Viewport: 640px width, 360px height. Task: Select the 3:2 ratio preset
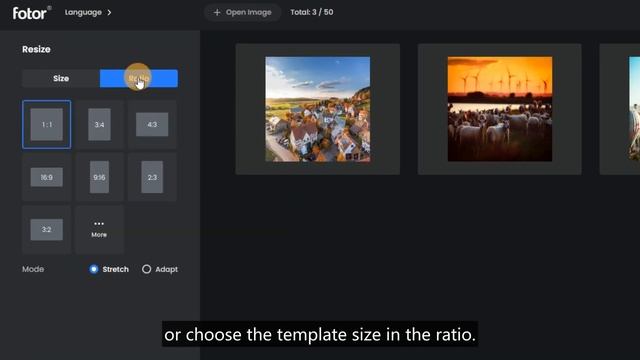point(47,230)
